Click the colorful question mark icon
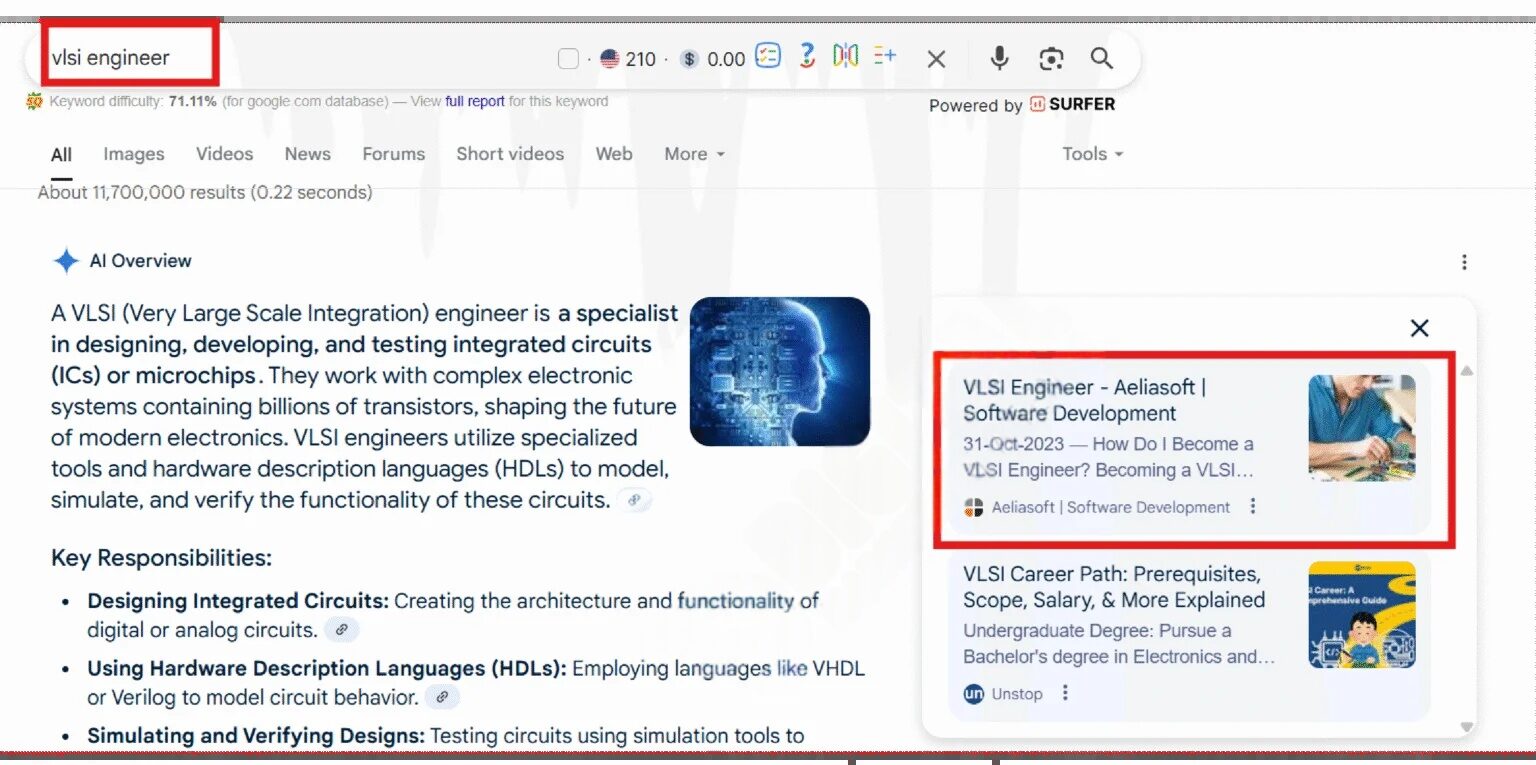The image size is (1536, 765). (806, 58)
